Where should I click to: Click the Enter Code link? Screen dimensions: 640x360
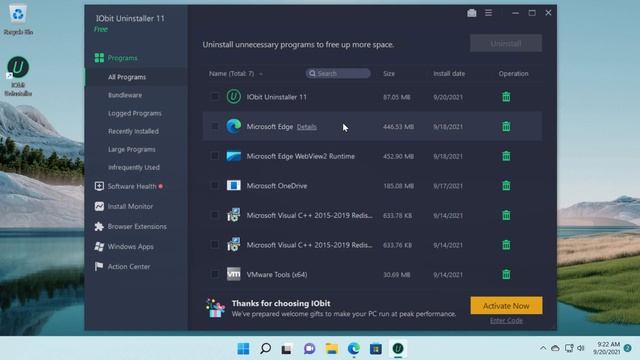(506, 320)
